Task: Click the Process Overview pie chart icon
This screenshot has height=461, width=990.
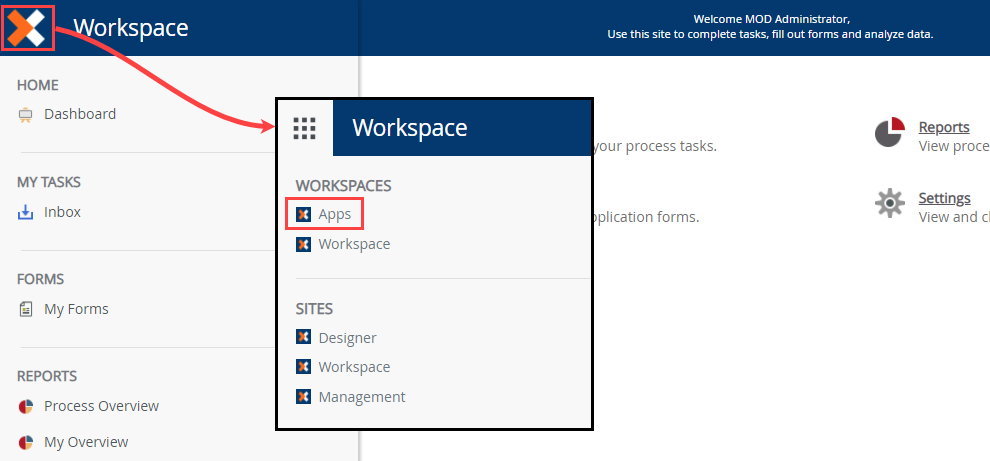Action: click(x=26, y=407)
